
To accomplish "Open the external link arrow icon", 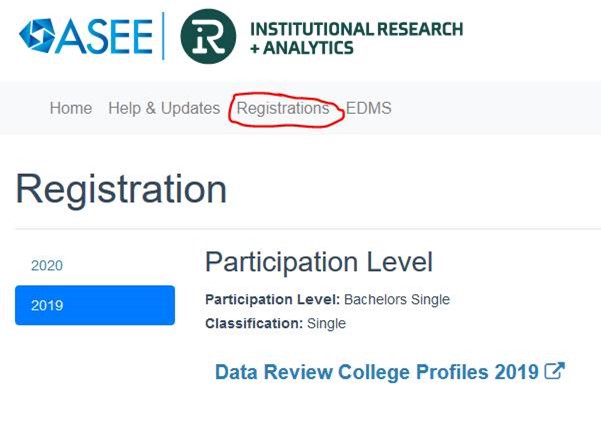I will pyautogui.click(x=554, y=371).
